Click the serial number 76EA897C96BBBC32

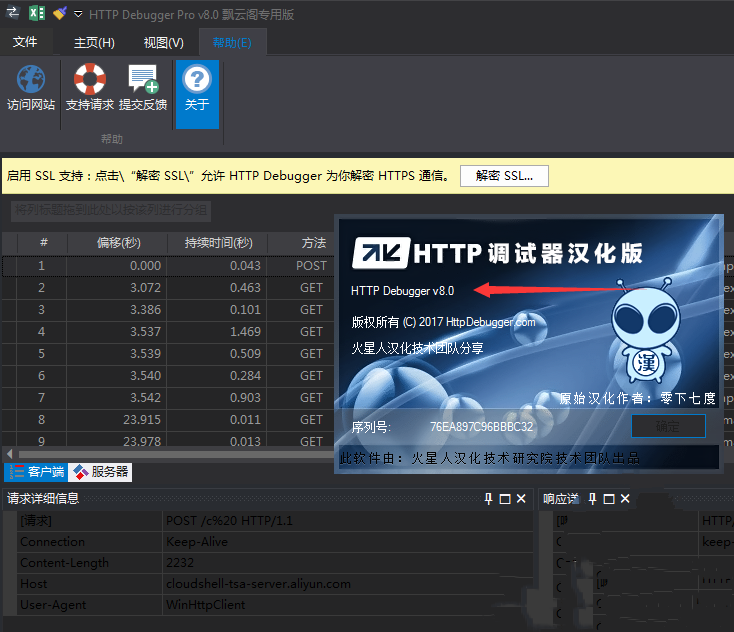click(x=481, y=426)
